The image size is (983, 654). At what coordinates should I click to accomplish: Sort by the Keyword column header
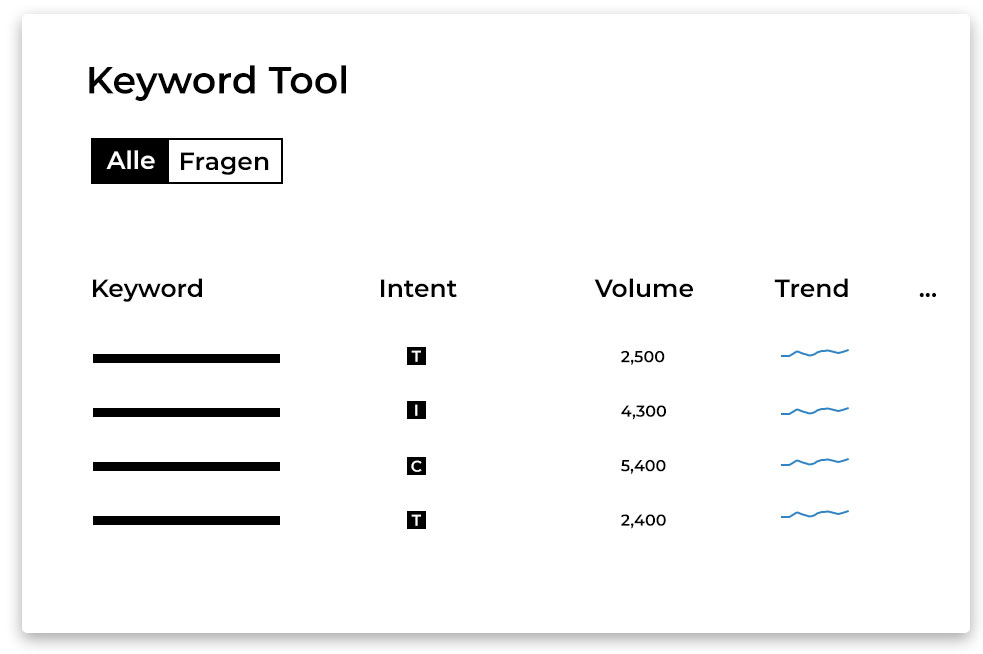coord(147,289)
